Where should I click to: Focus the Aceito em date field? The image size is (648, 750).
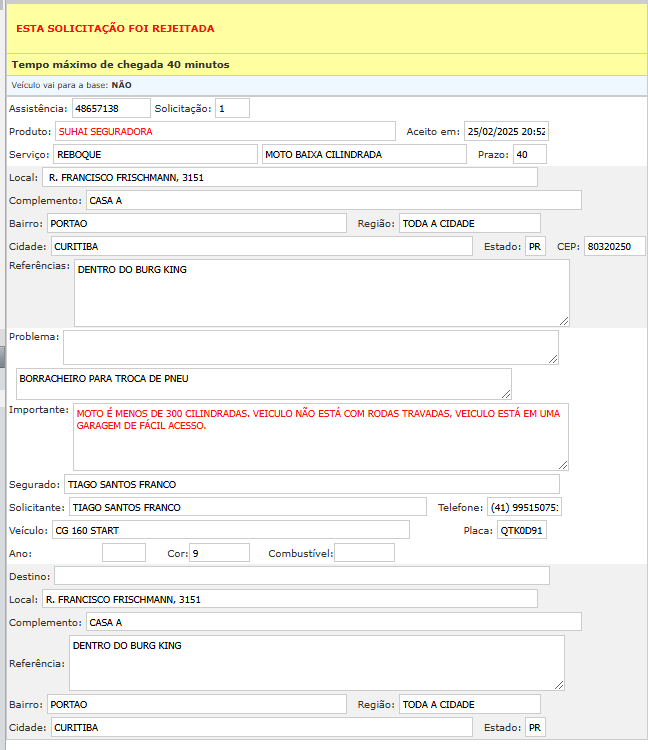[x=506, y=131]
